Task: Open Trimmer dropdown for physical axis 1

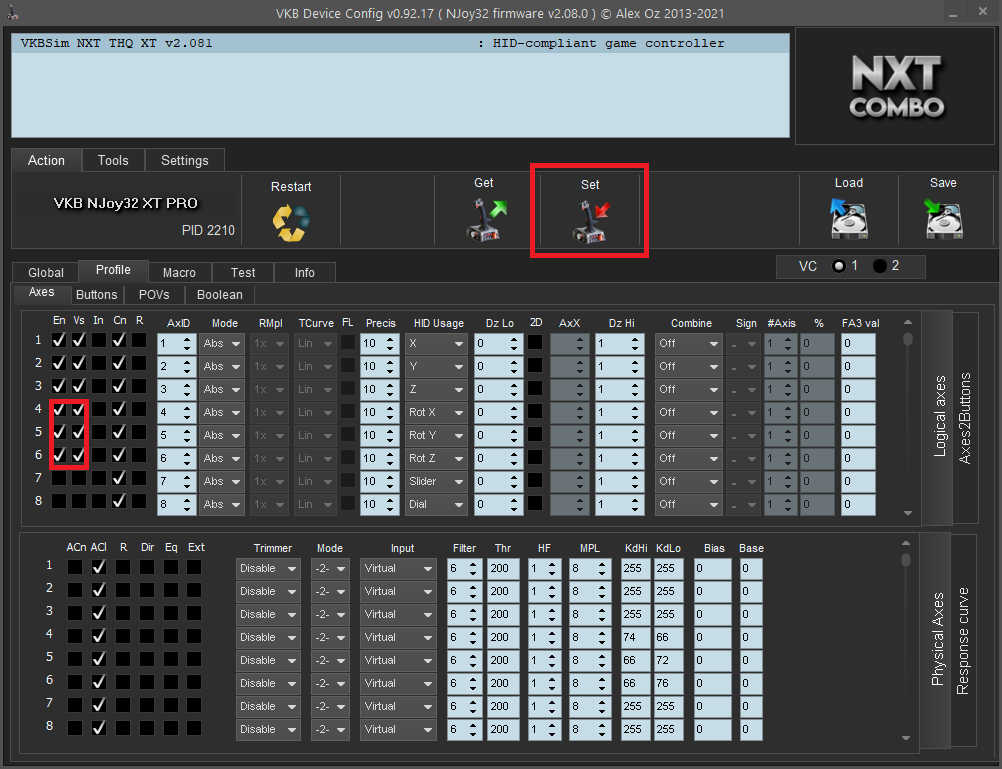Action: 268,569
